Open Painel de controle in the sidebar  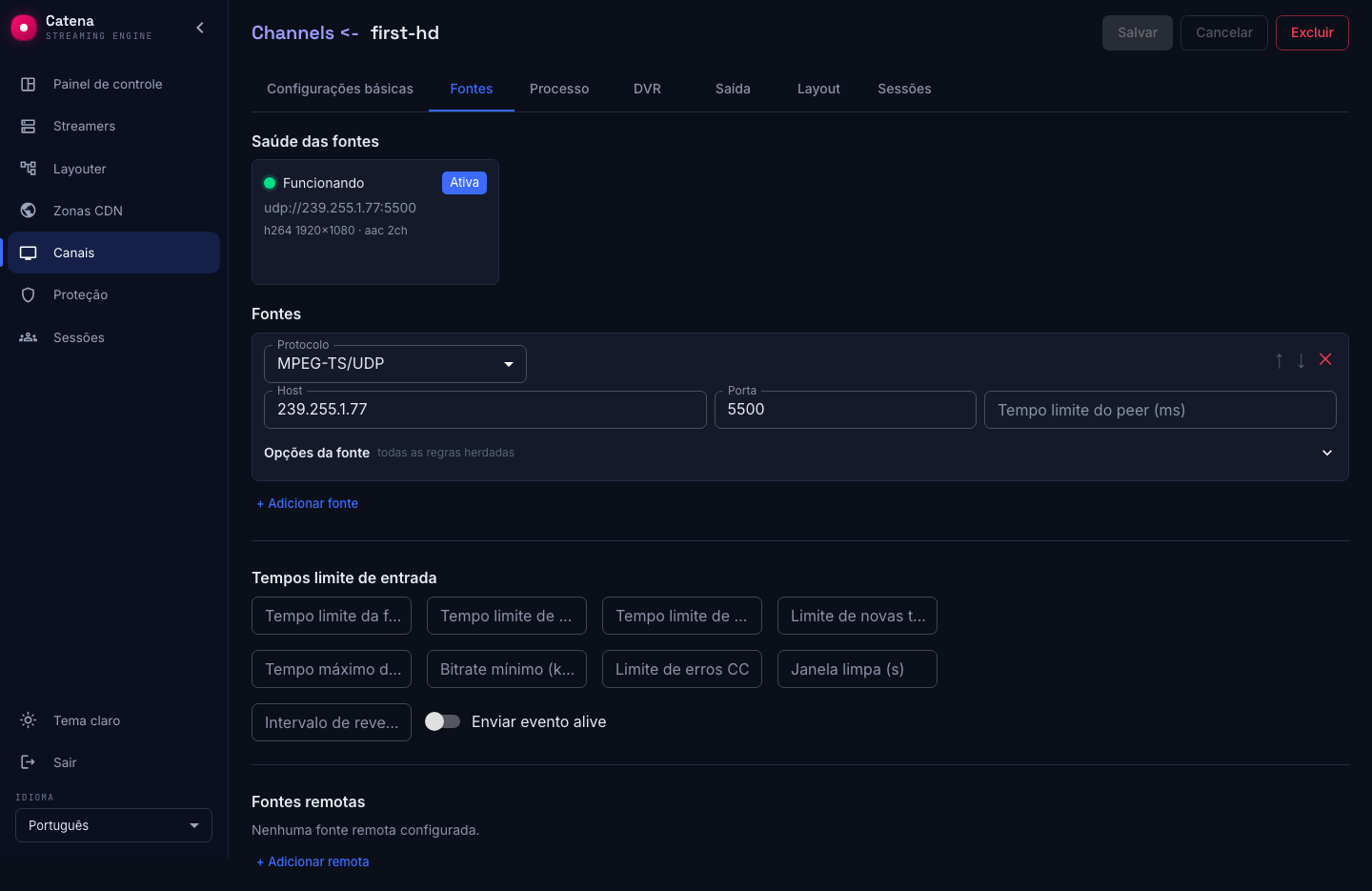click(x=113, y=84)
